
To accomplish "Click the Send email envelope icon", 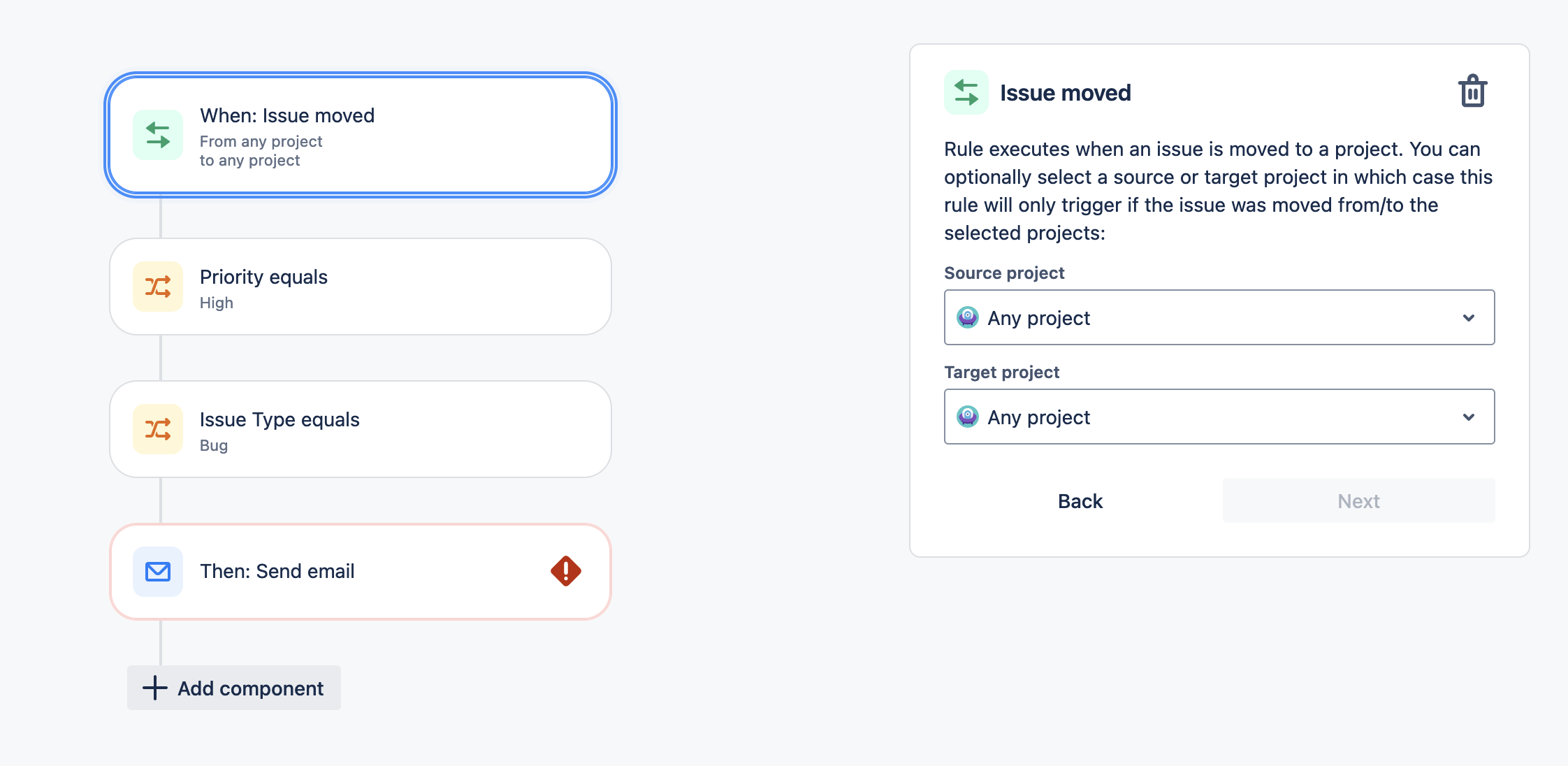I will (157, 572).
